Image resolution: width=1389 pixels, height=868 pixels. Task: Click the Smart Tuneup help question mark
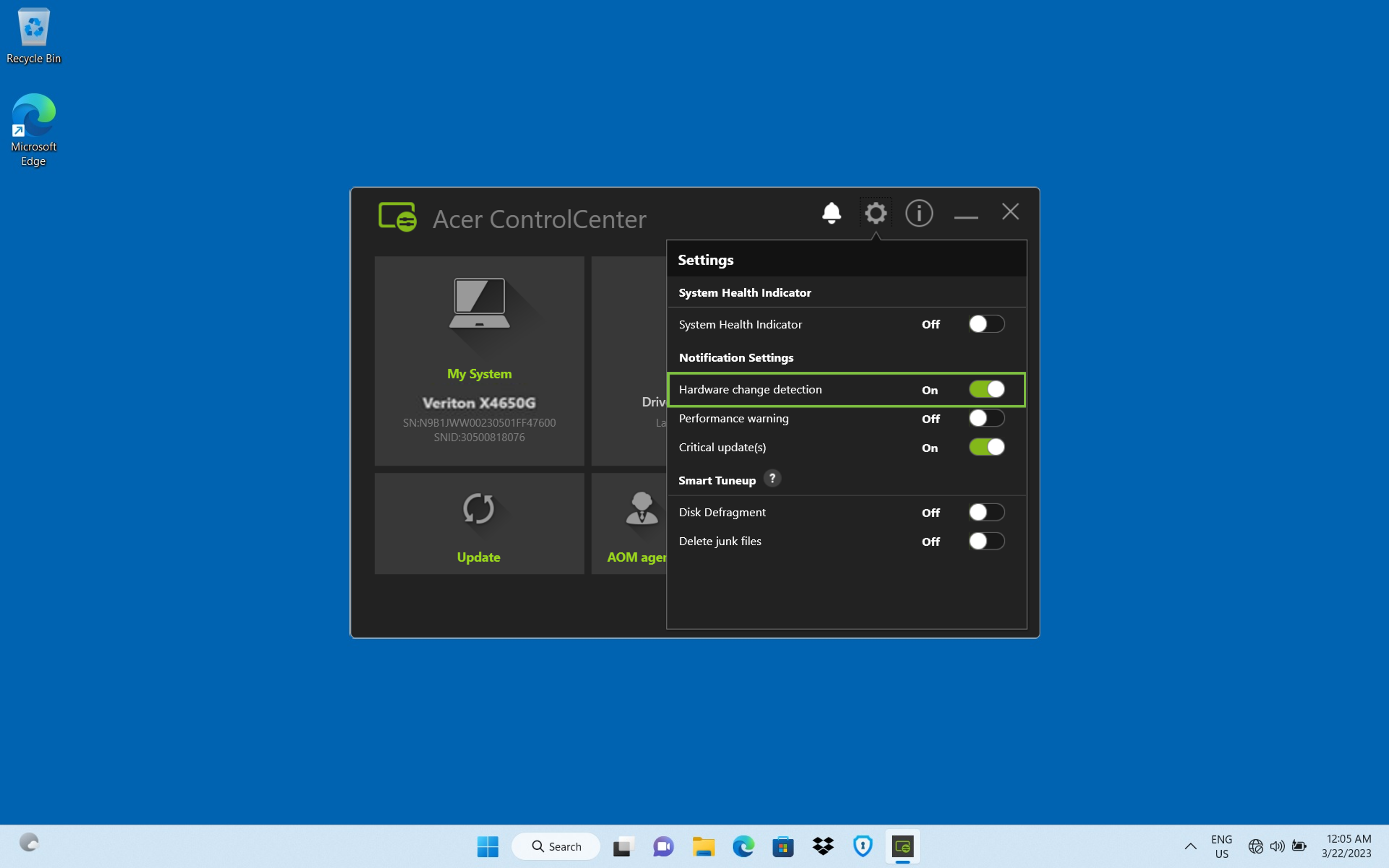pyautogui.click(x=772, y=478)
